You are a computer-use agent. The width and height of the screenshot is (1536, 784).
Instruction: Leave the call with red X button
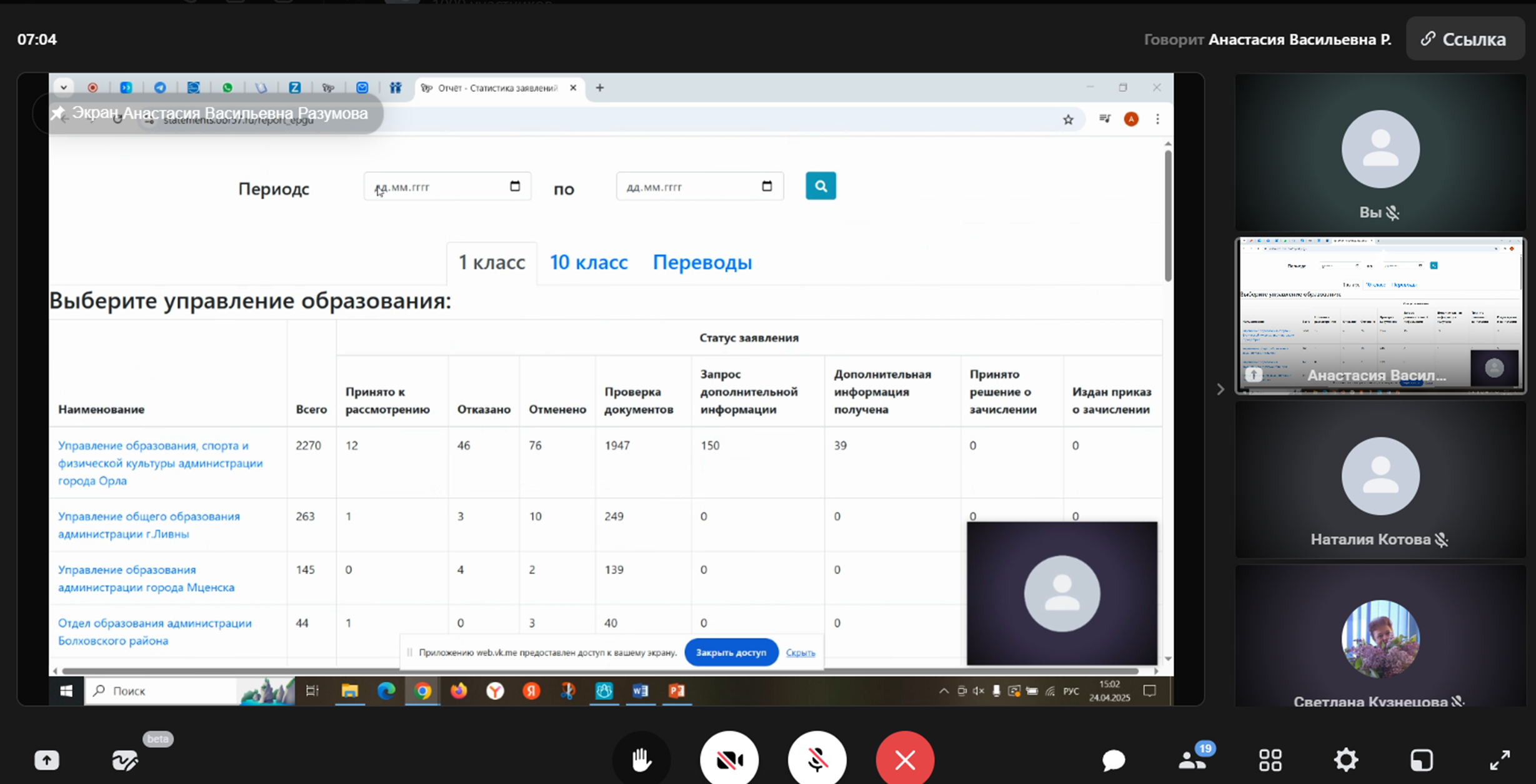pos(905,760)
